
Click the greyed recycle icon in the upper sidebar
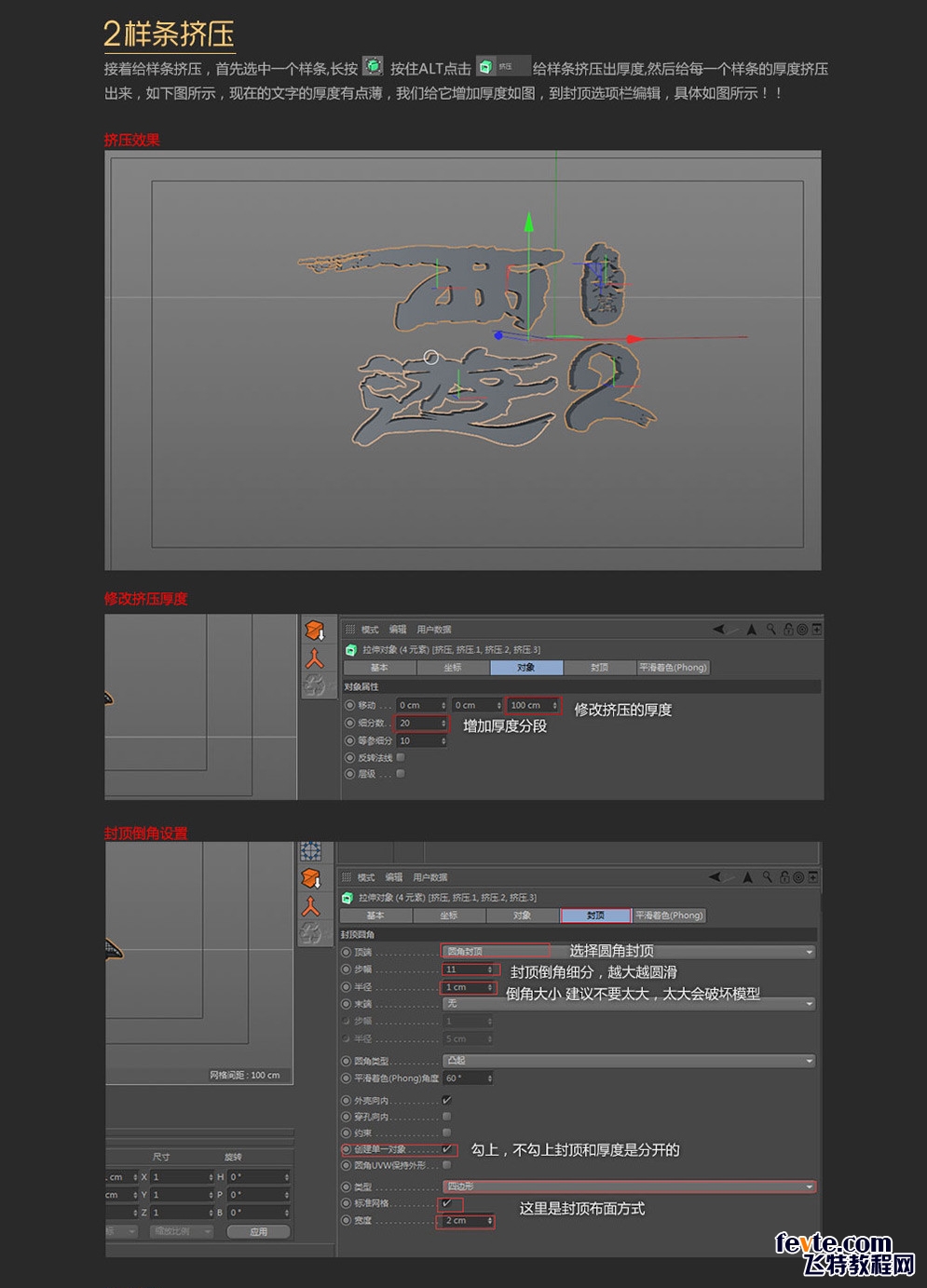pos(315,686)
